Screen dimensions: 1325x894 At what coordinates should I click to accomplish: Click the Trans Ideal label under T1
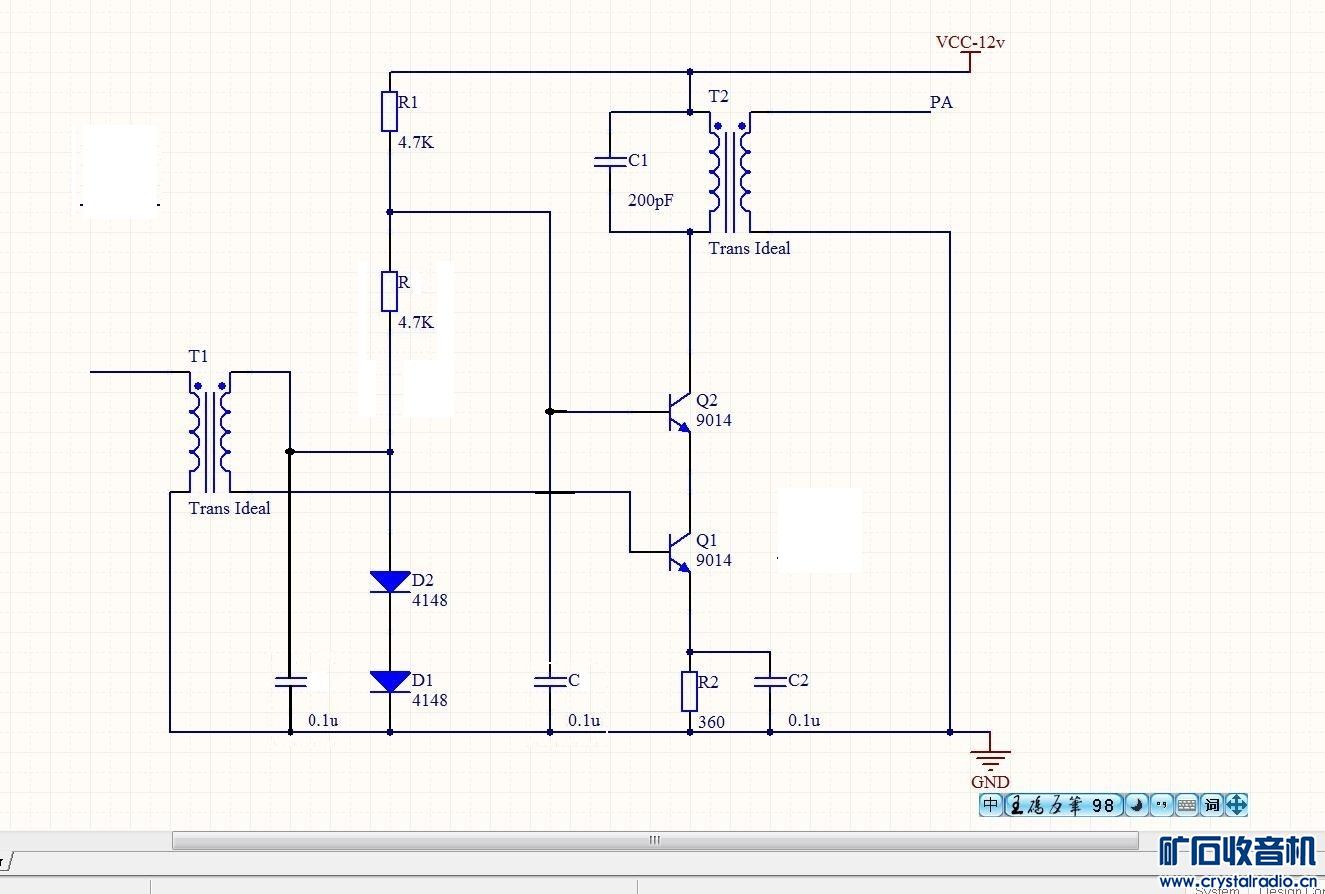[229, 508]
